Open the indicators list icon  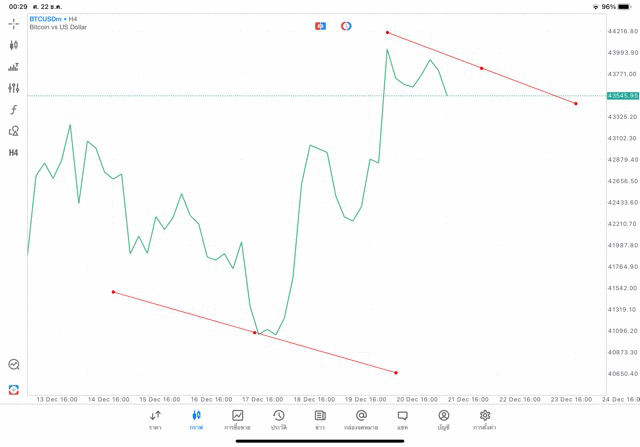tap(14, 67)
